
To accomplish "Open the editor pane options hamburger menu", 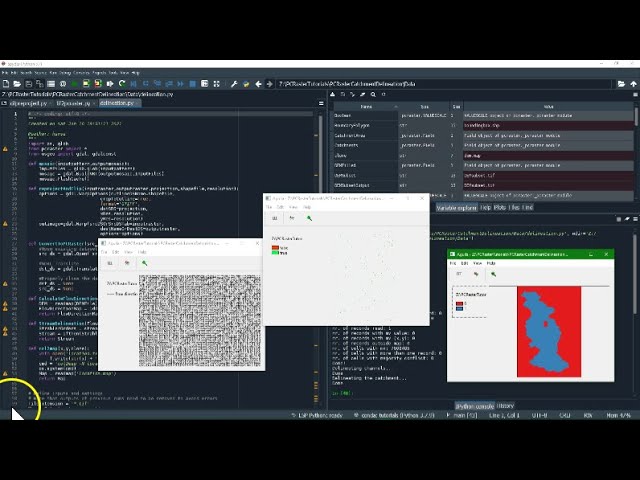I will point(321,103).
